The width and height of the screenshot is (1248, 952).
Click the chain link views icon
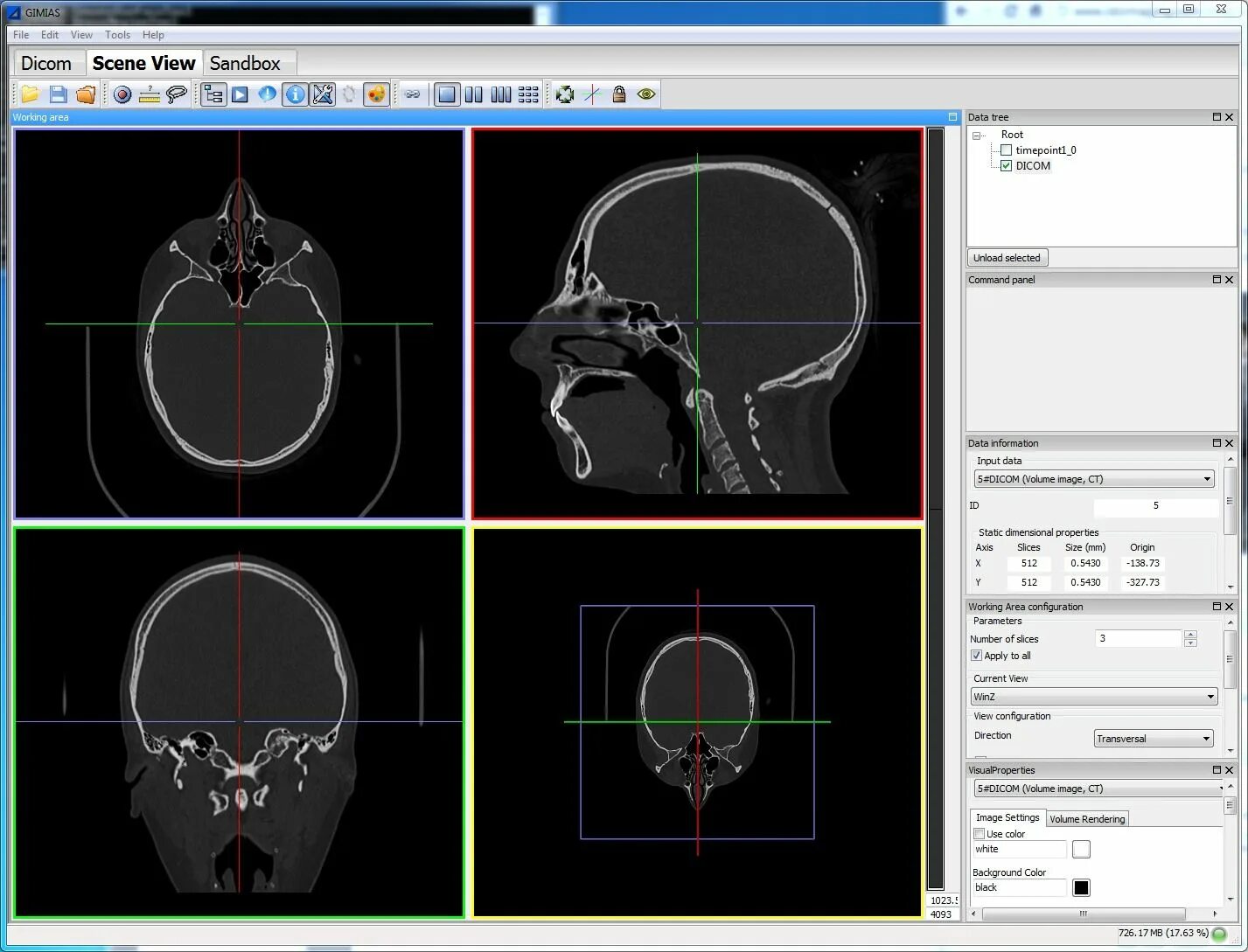413,94
